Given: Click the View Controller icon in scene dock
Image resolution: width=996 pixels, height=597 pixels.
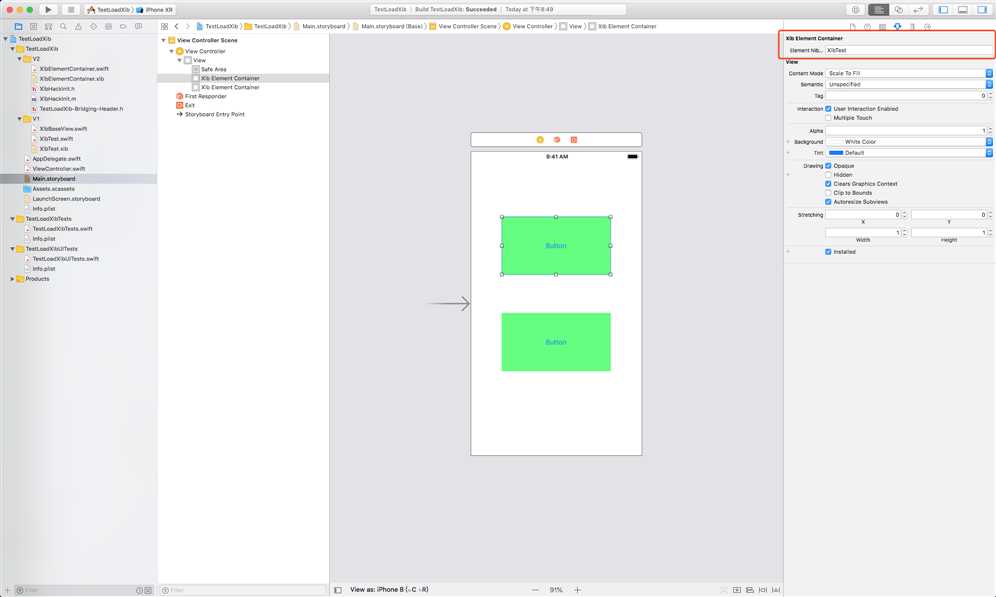Looking at the screenshot, I should 540,140.
